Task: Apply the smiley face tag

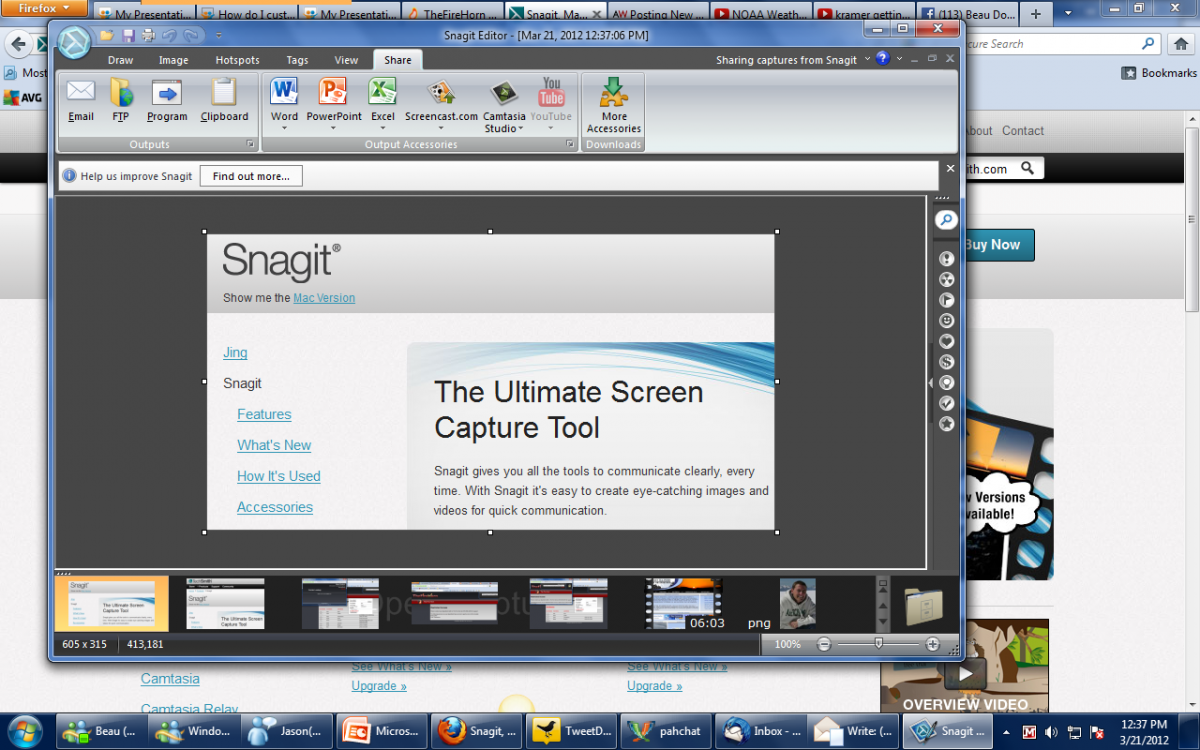Action: [x=946, y=321]
